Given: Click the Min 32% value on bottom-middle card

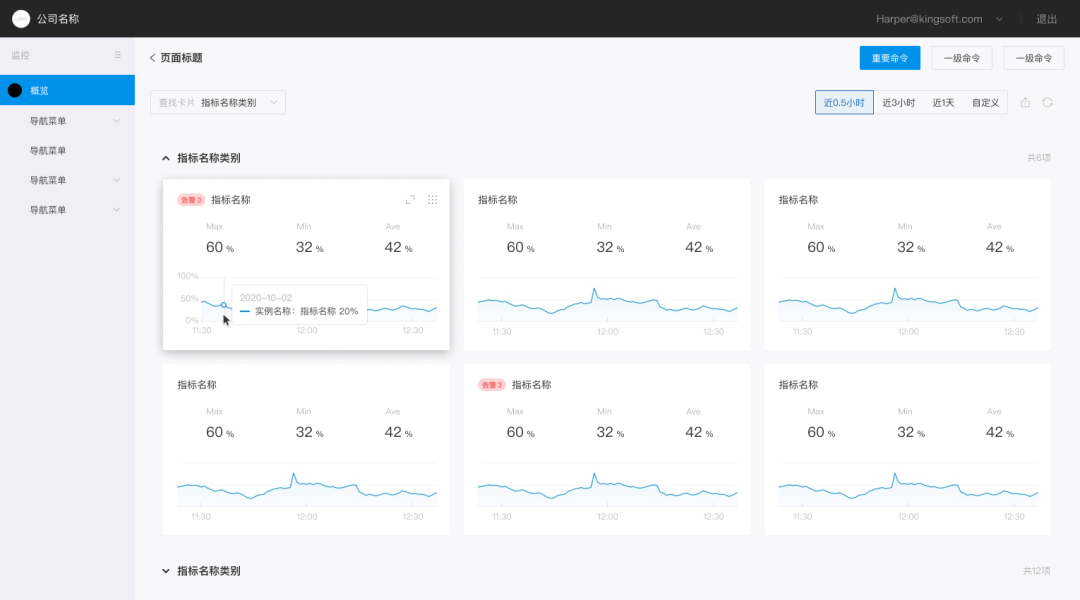Looking at the screenshot, I should 610,433.
